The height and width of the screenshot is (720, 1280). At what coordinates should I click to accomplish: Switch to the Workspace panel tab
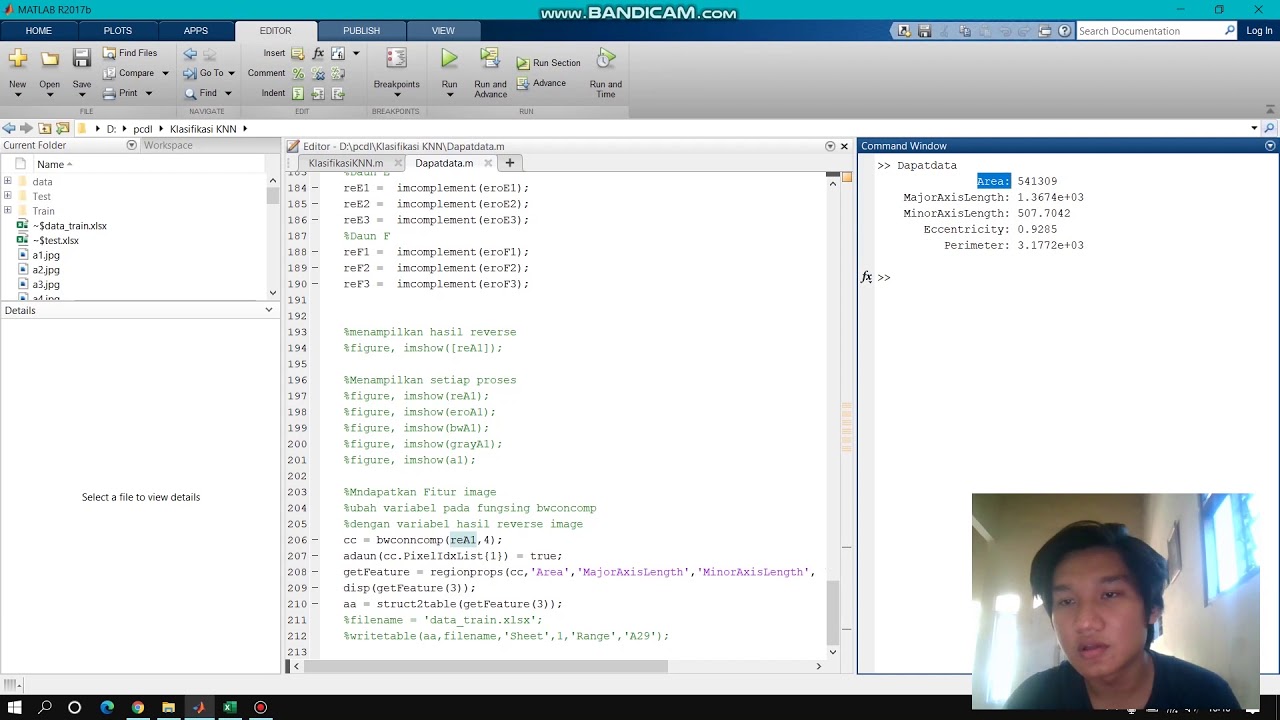click(x=168, y=146)
